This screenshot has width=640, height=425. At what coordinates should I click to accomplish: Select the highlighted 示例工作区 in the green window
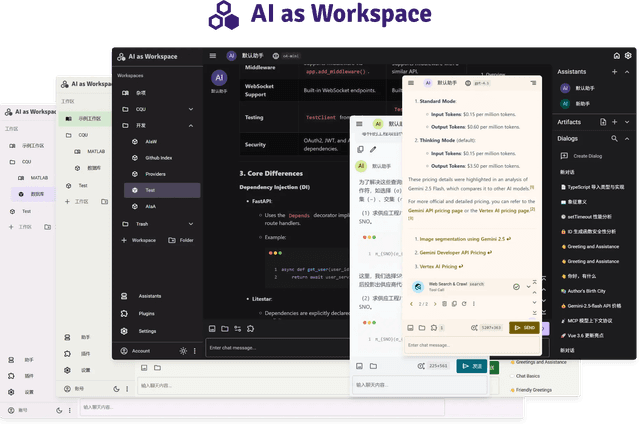(x=84, y=119)
